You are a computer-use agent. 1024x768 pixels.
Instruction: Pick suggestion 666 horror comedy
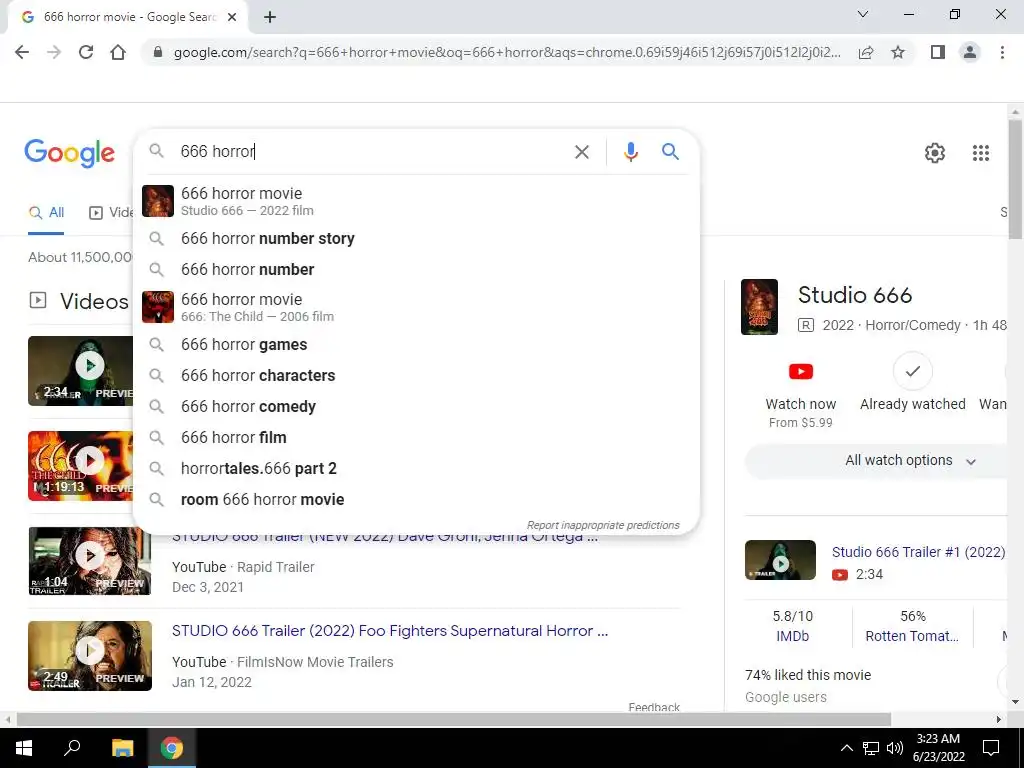(x=416, y=406)
